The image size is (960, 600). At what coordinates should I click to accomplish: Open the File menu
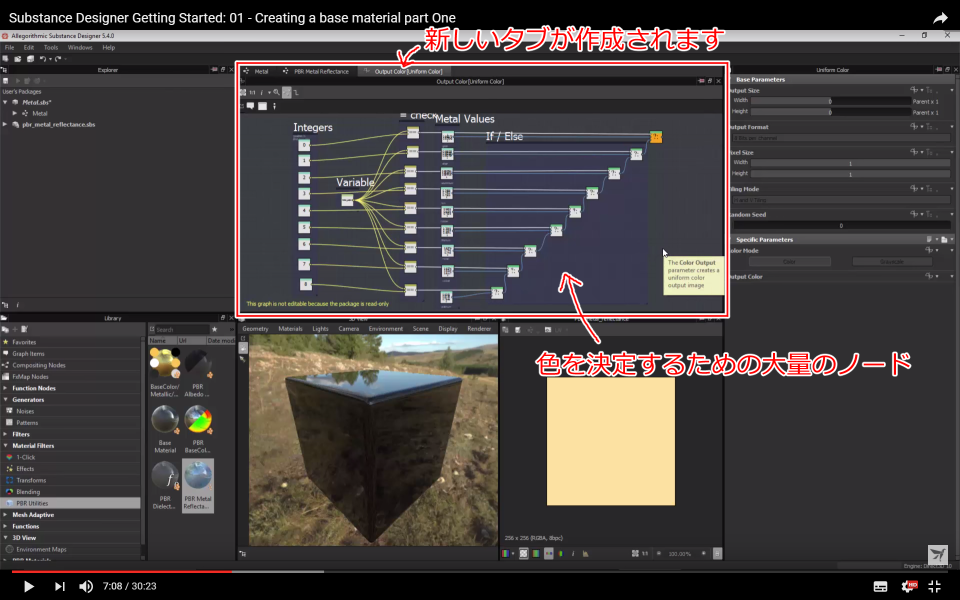click(10, 47)
